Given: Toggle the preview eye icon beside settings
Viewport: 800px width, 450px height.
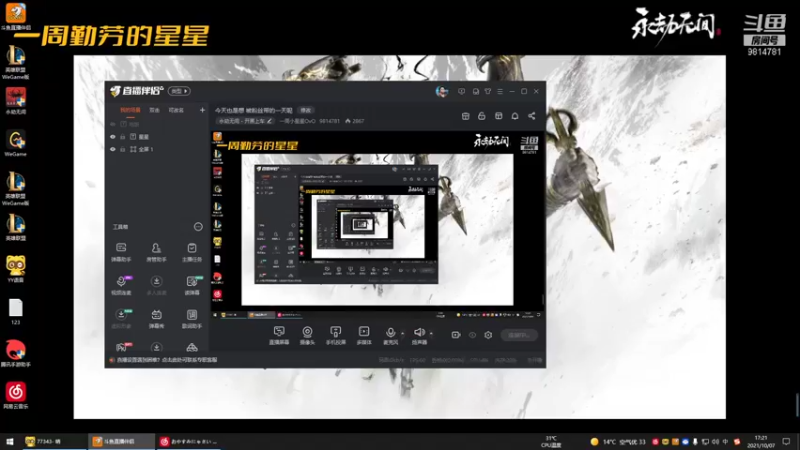Looking at the screenshot, I should (472, 335).
